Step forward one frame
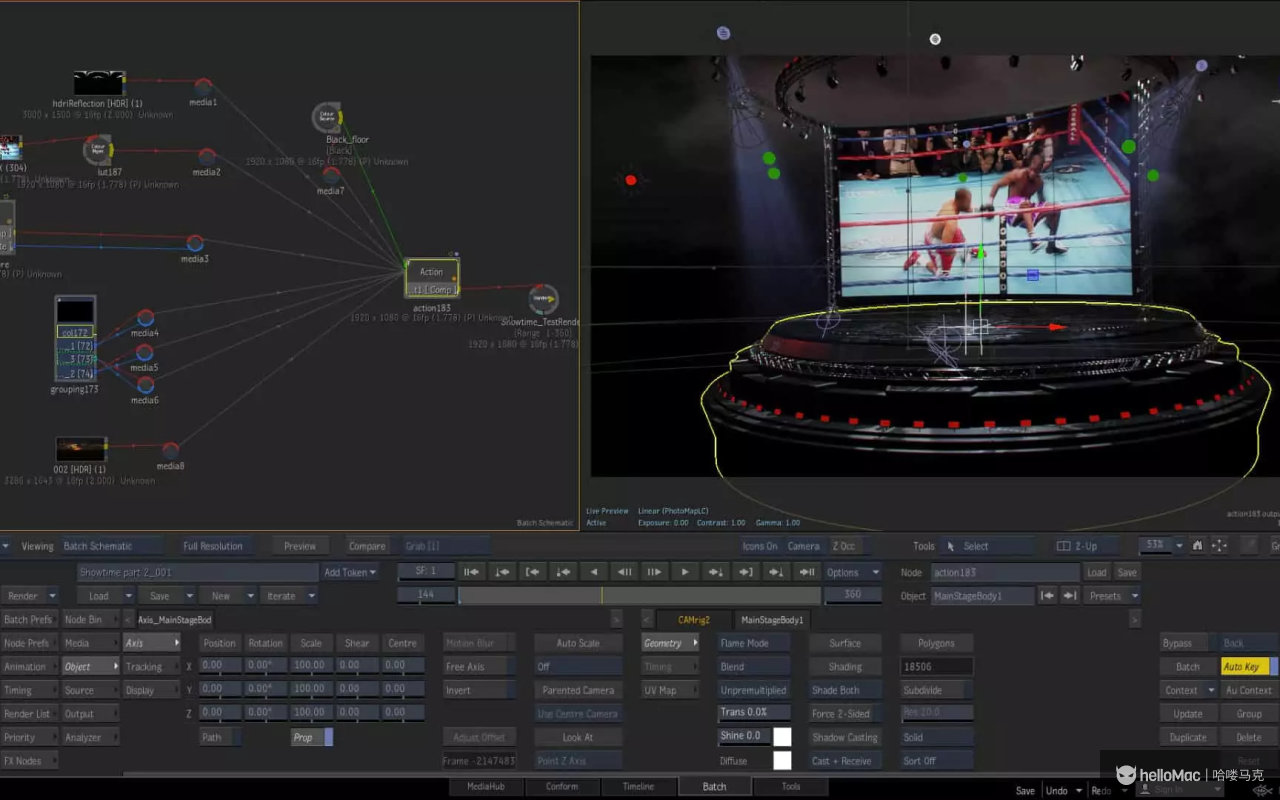This screenshot has width=1280, height=800. 654,572
